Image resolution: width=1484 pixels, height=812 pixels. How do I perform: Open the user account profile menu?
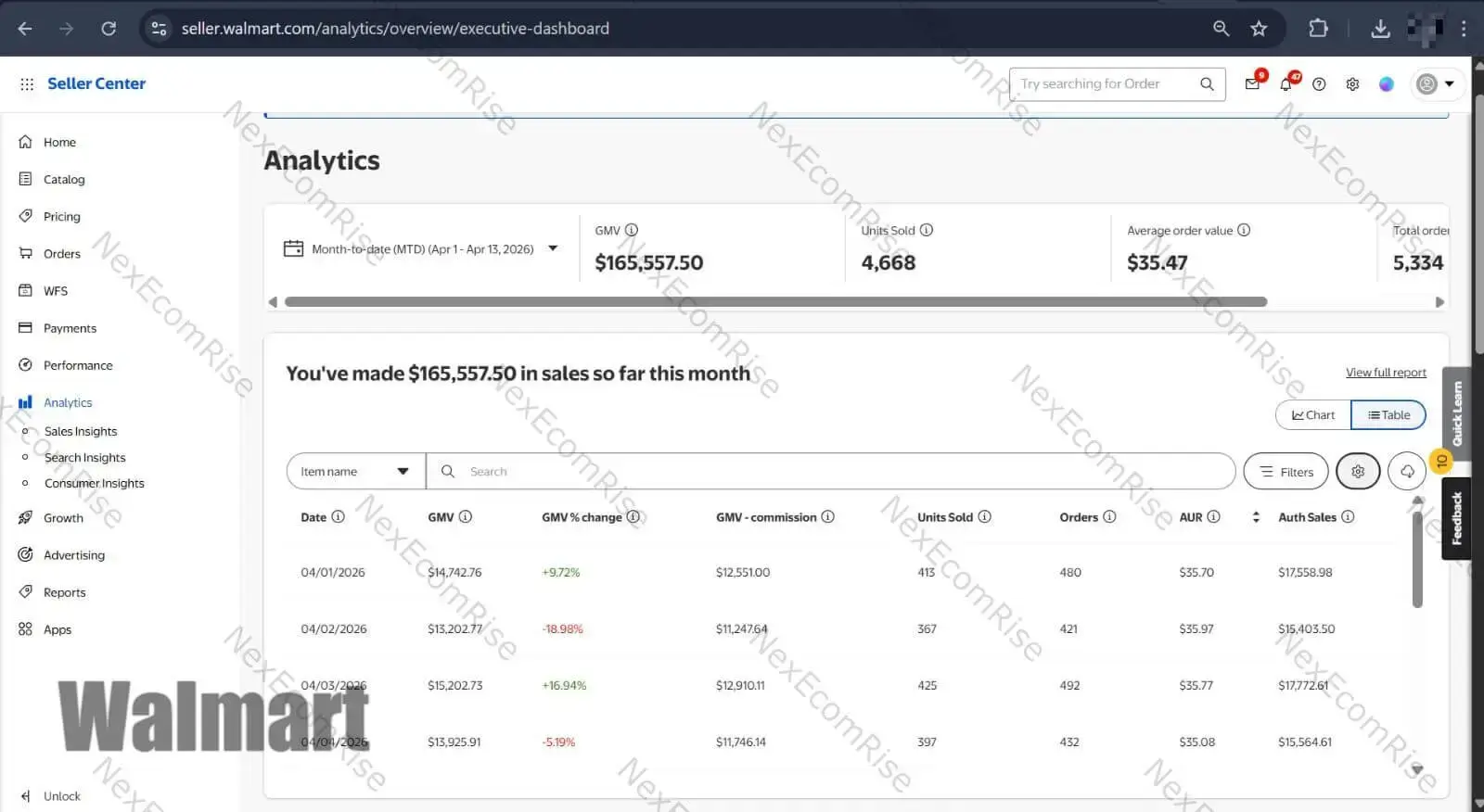(1436, 84)
